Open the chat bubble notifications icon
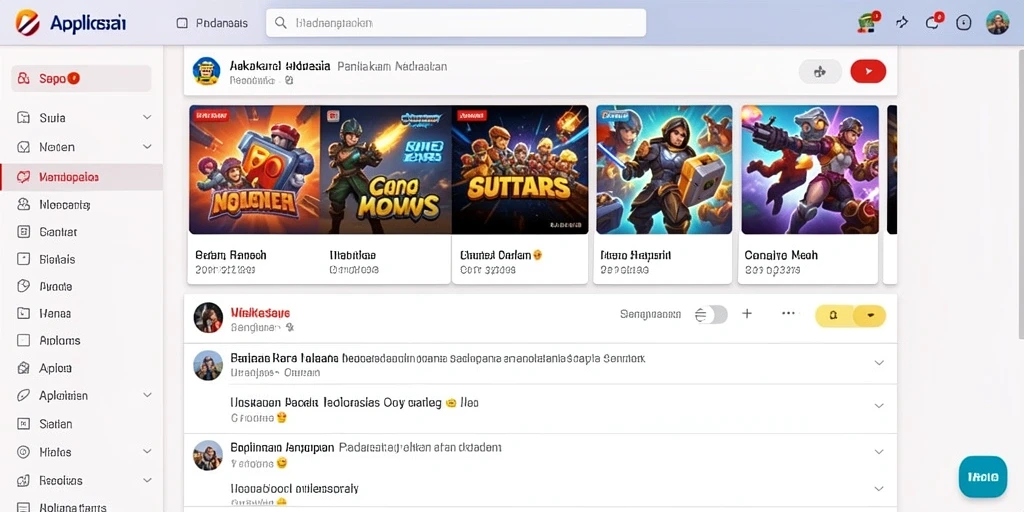Image resolution: width=1024 pixels, height=512 pixels. pyautogui.click(x=933, y=22)
